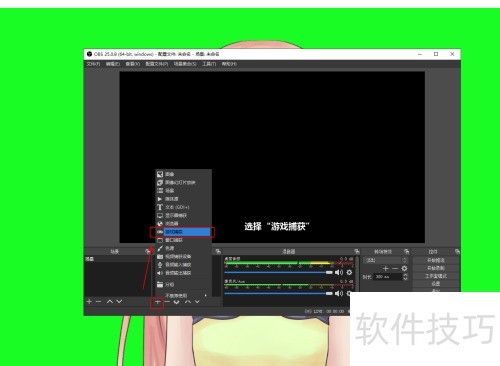Open the scene transition type dropdown
500x366 pixels.
click(x=386, y=260)
